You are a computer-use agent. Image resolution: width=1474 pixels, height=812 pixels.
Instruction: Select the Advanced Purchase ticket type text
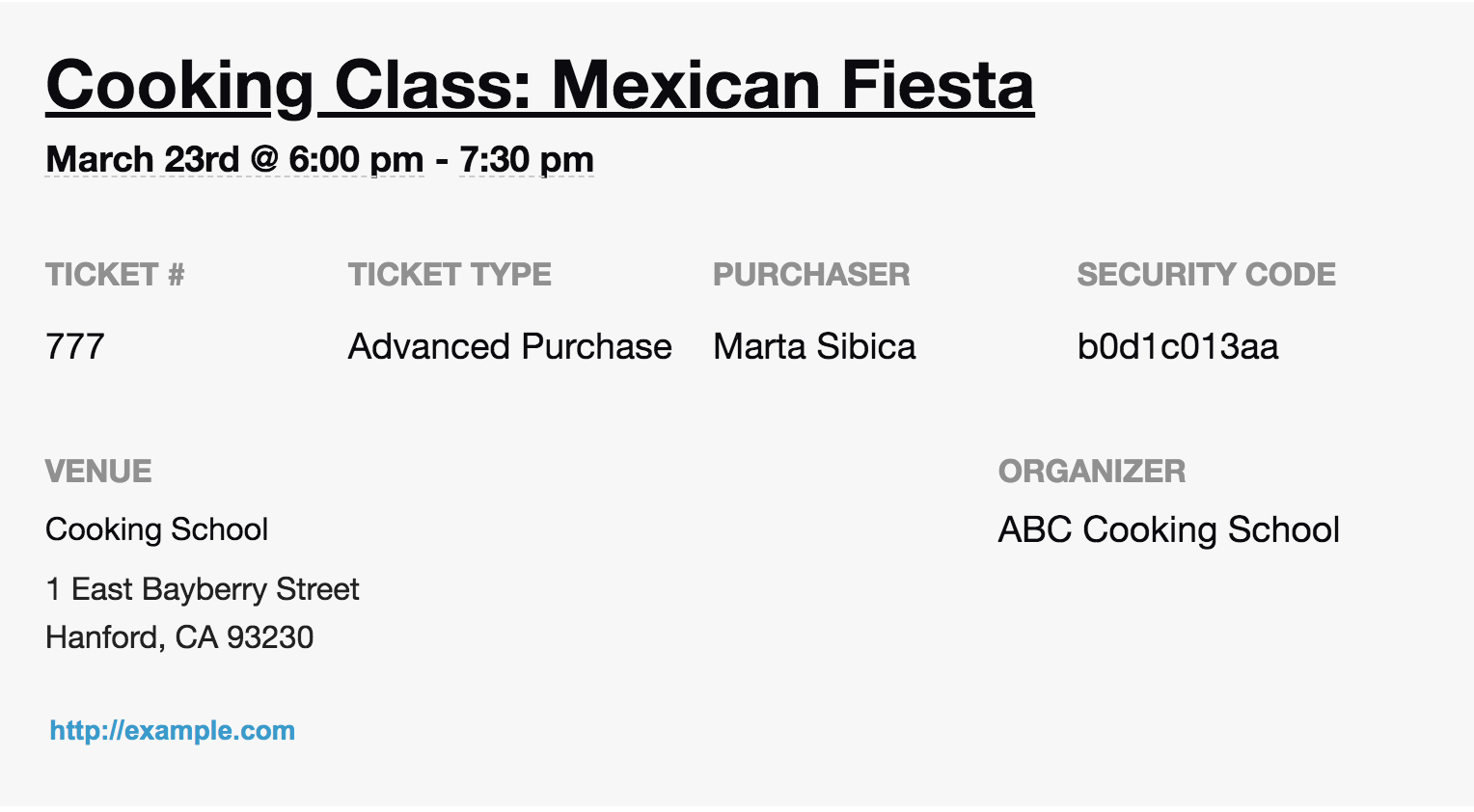point(509,346)
